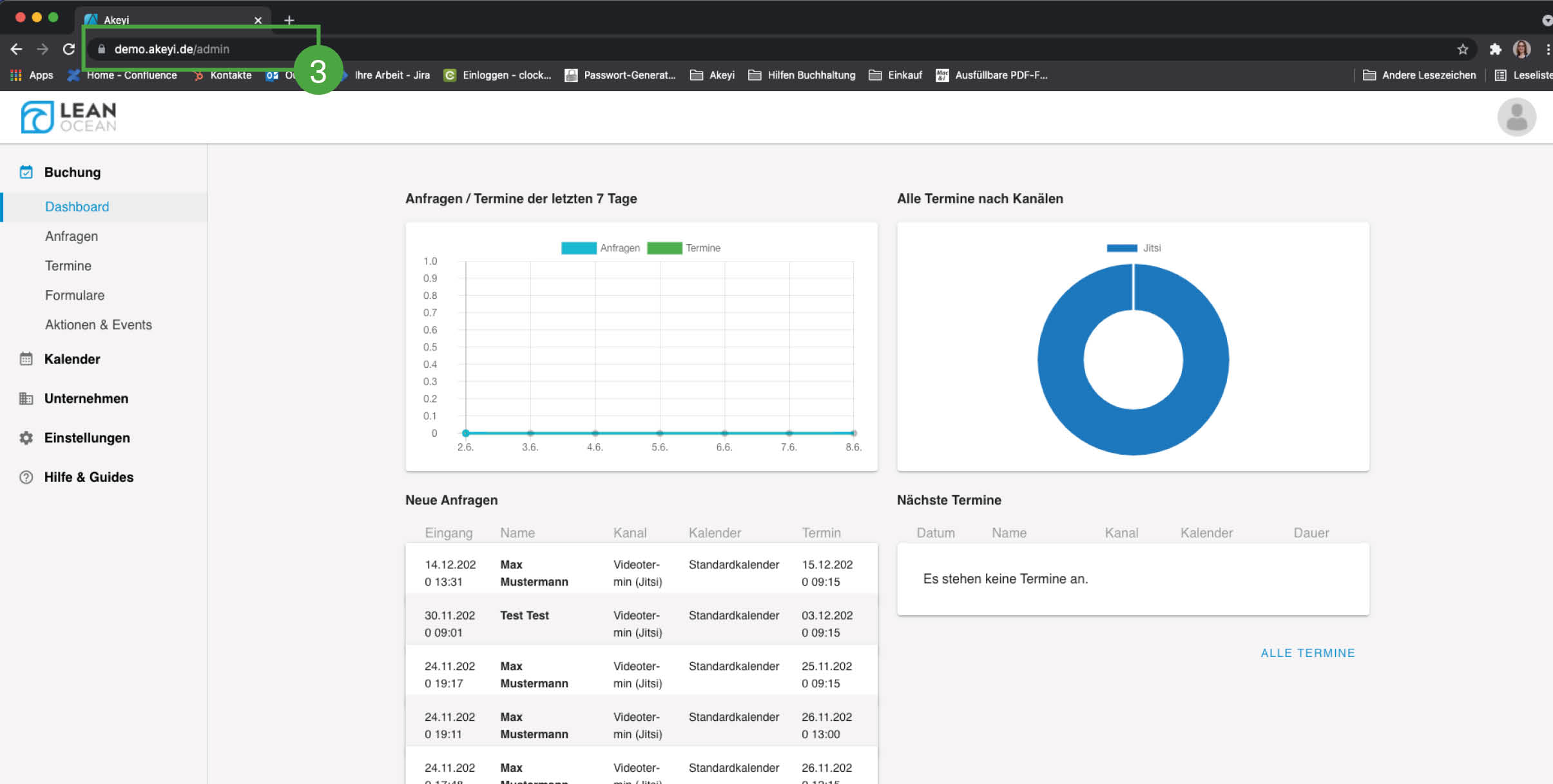This screenshot has width=1553, height=784.
Task: Reload the page with the refresh icon
Action: click(69, 49)
